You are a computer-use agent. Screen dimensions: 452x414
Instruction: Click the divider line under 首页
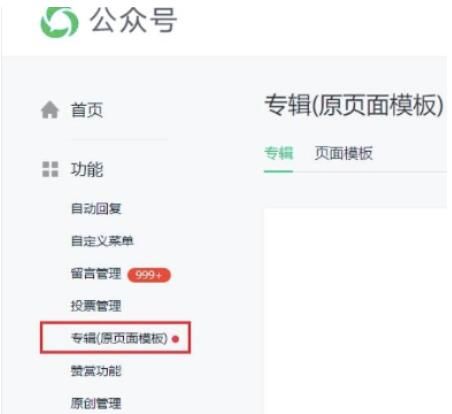click(119, 140)
